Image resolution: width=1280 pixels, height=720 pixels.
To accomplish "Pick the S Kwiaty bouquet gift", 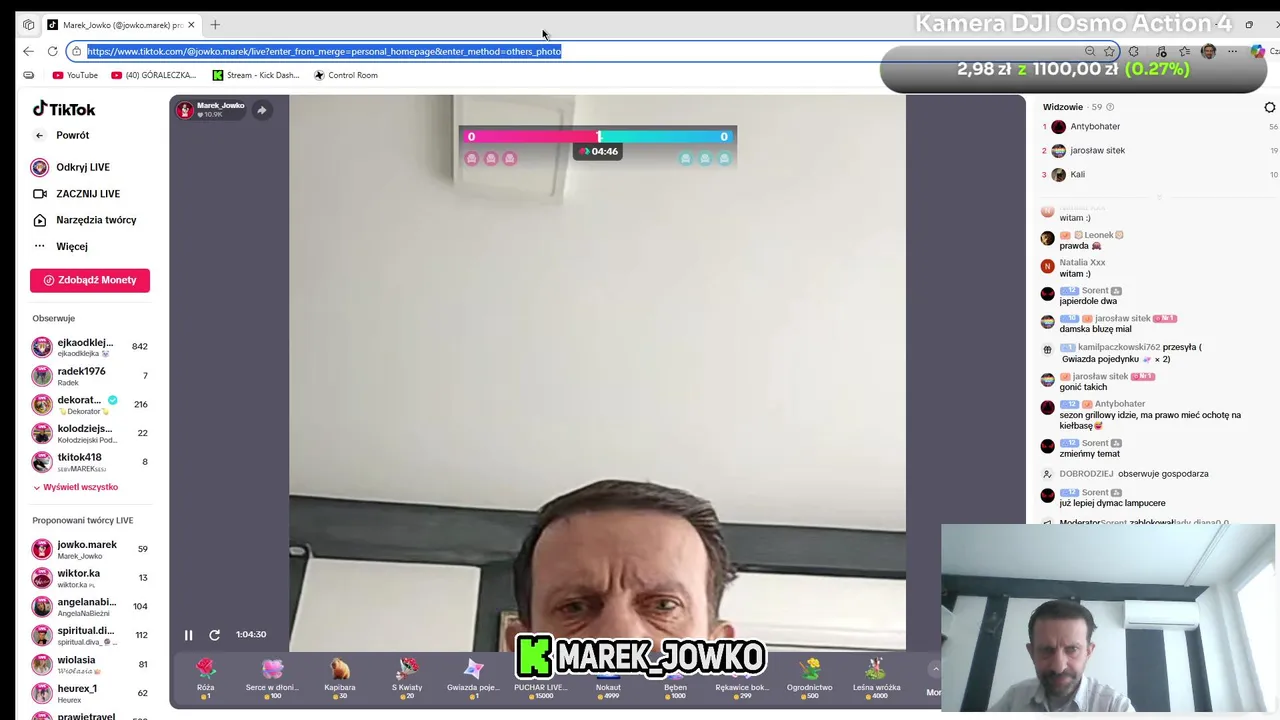I will (x=407, y=676).
